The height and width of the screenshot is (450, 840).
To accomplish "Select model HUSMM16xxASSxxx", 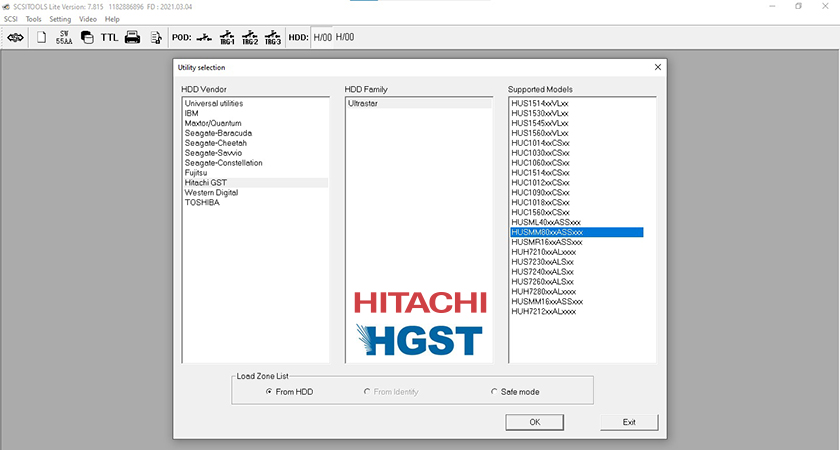I will point(577,302).
